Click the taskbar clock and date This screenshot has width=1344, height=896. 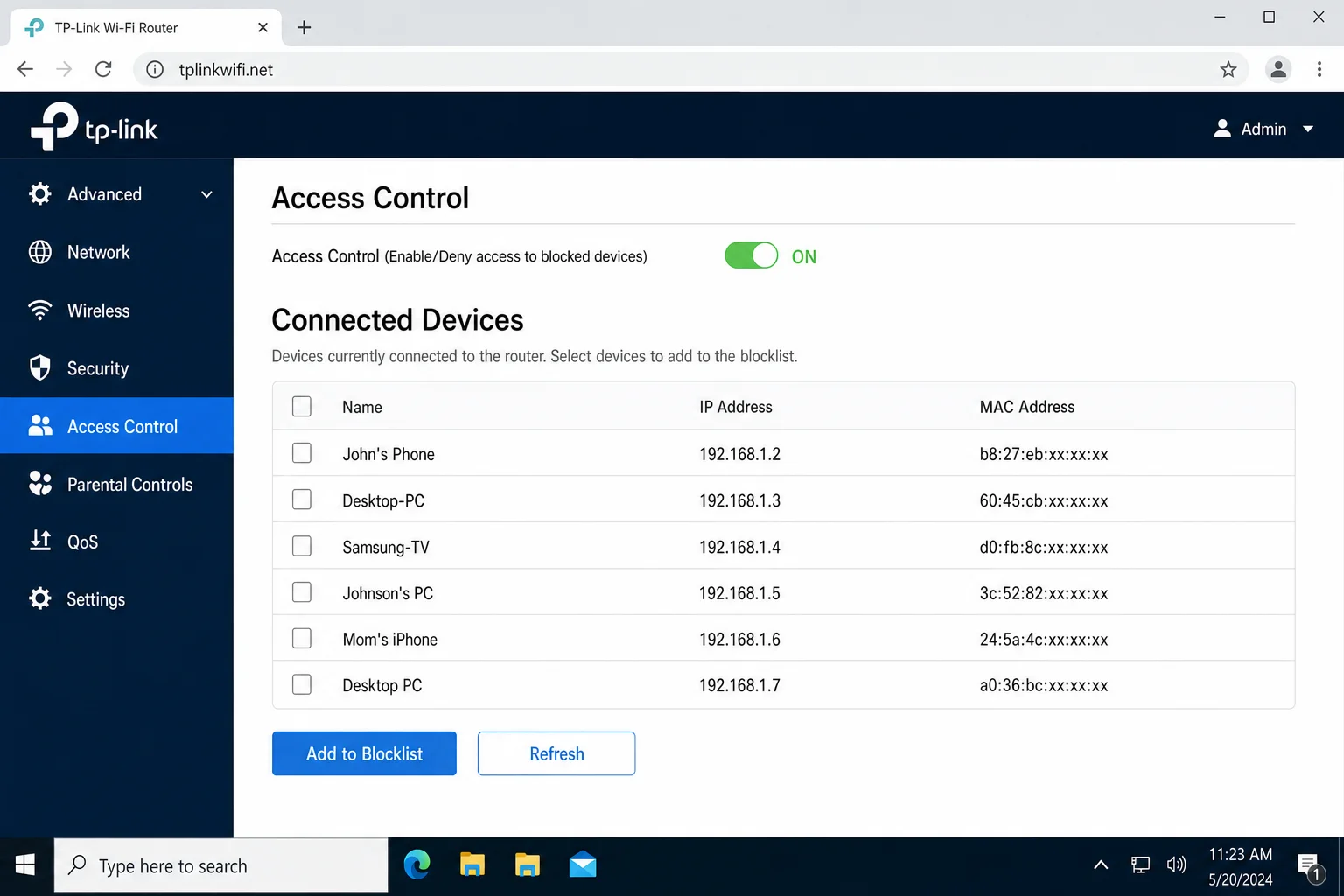point(1240,866)
